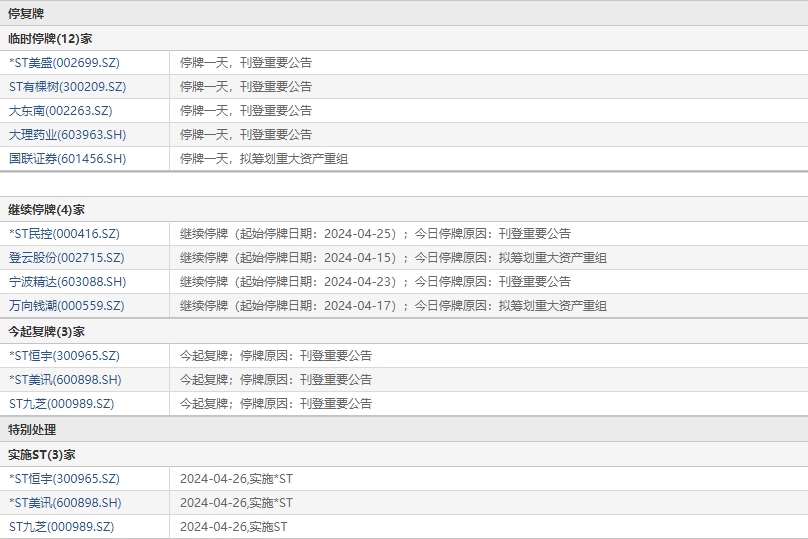This screenshot has width=808, height=539.
Task: Select the 继续停牌(4)家 section heading
Action: click(46, 209)
